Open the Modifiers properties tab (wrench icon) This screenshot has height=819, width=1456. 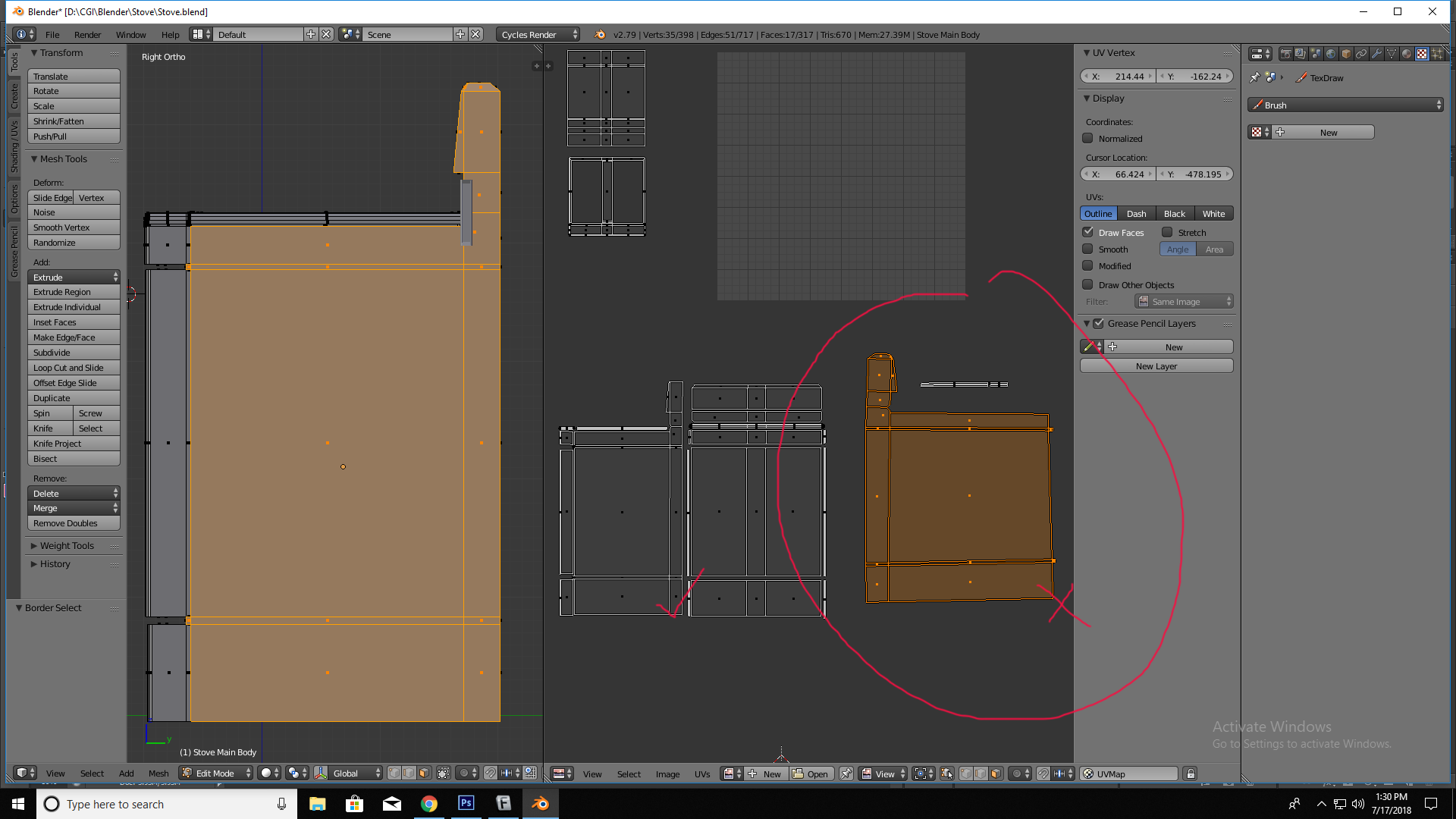1376,54
